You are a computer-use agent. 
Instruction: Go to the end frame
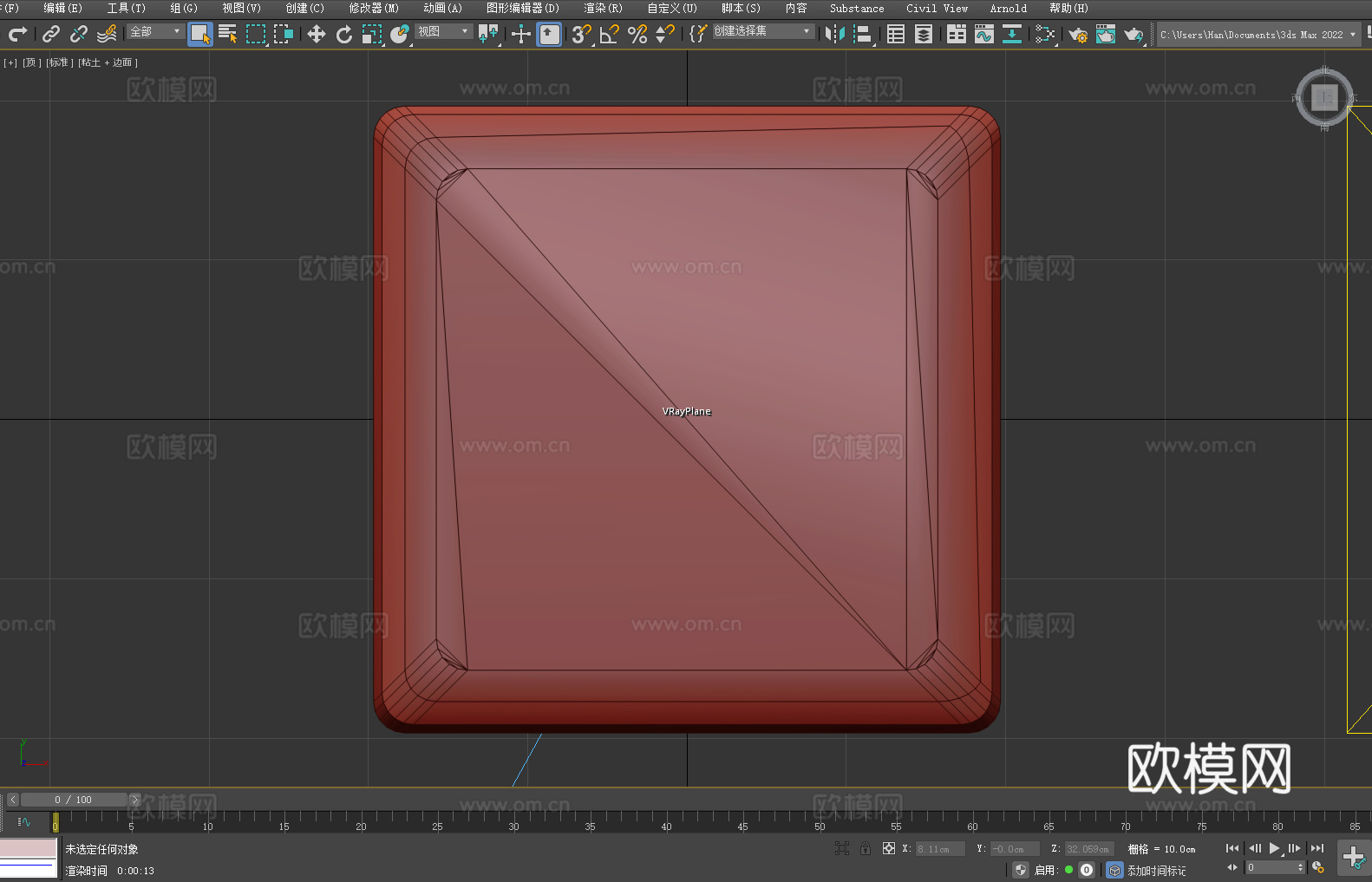[1316, 848]
